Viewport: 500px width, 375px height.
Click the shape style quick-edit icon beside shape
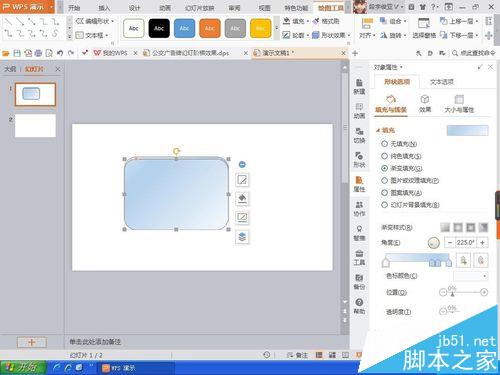click(242, 180)
